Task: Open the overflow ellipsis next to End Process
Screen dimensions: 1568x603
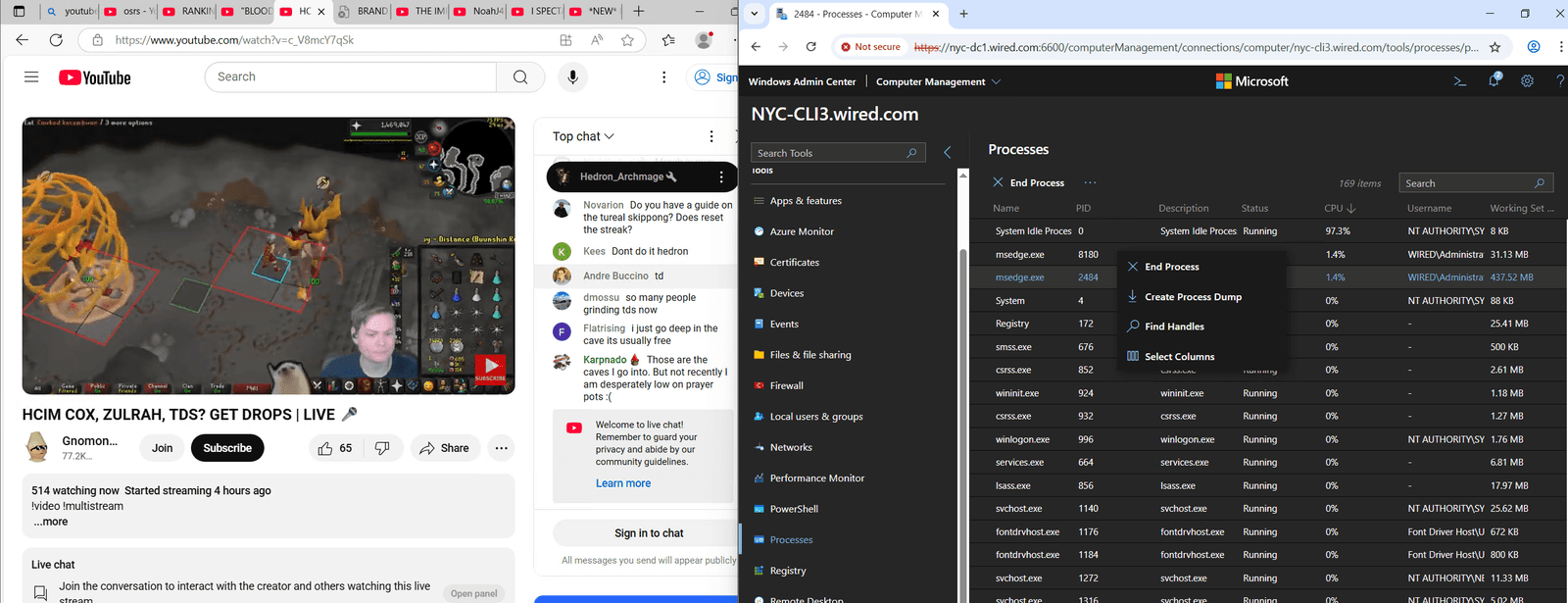Action: (x=1090, y=182)
